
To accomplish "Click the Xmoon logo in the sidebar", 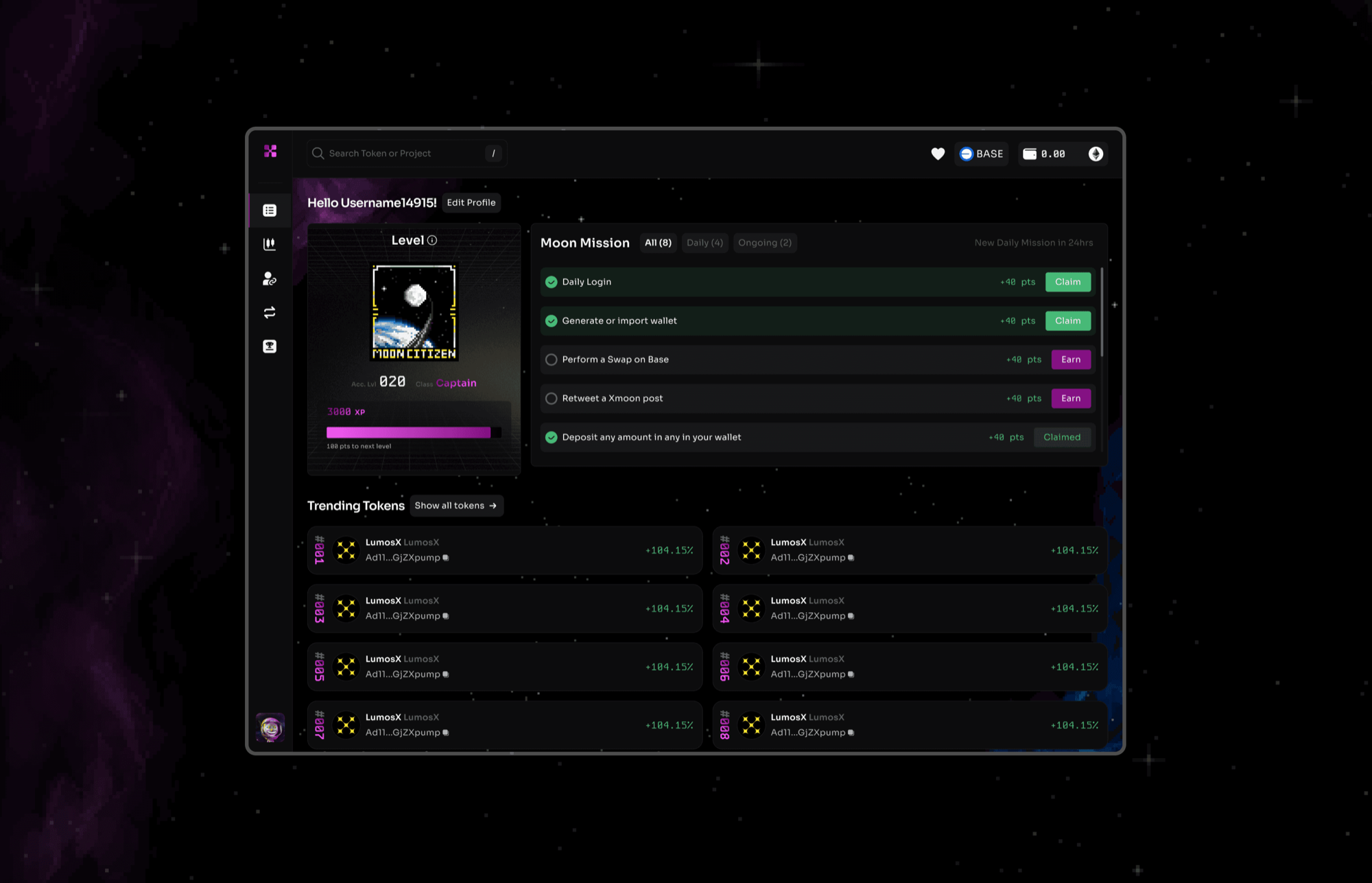I will coord(270,151).
